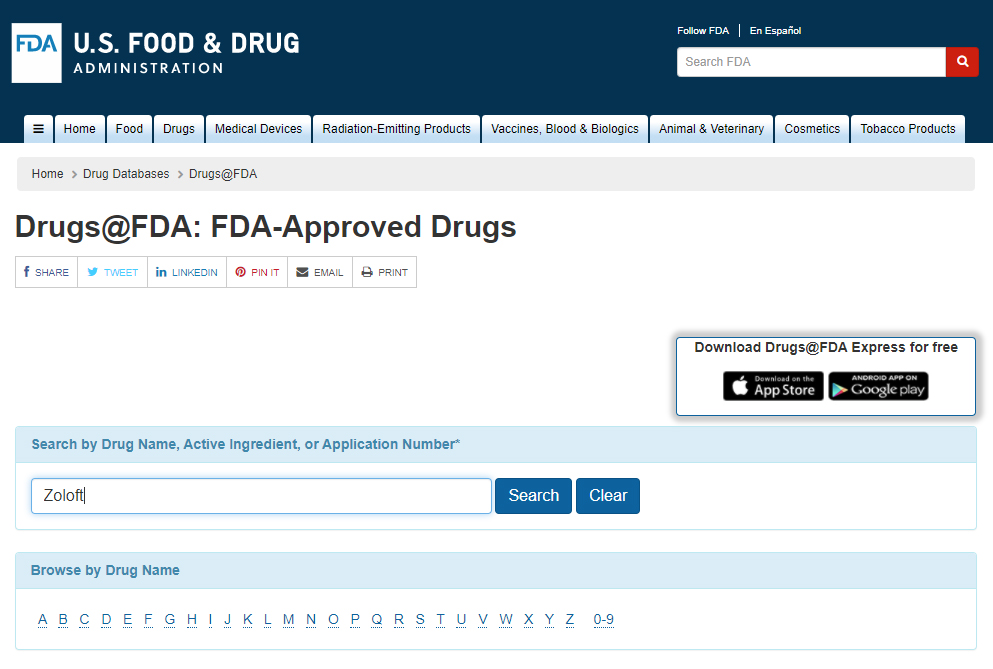Click the TWEET share button
Viewport: 993px width, 669px height.
113,272
